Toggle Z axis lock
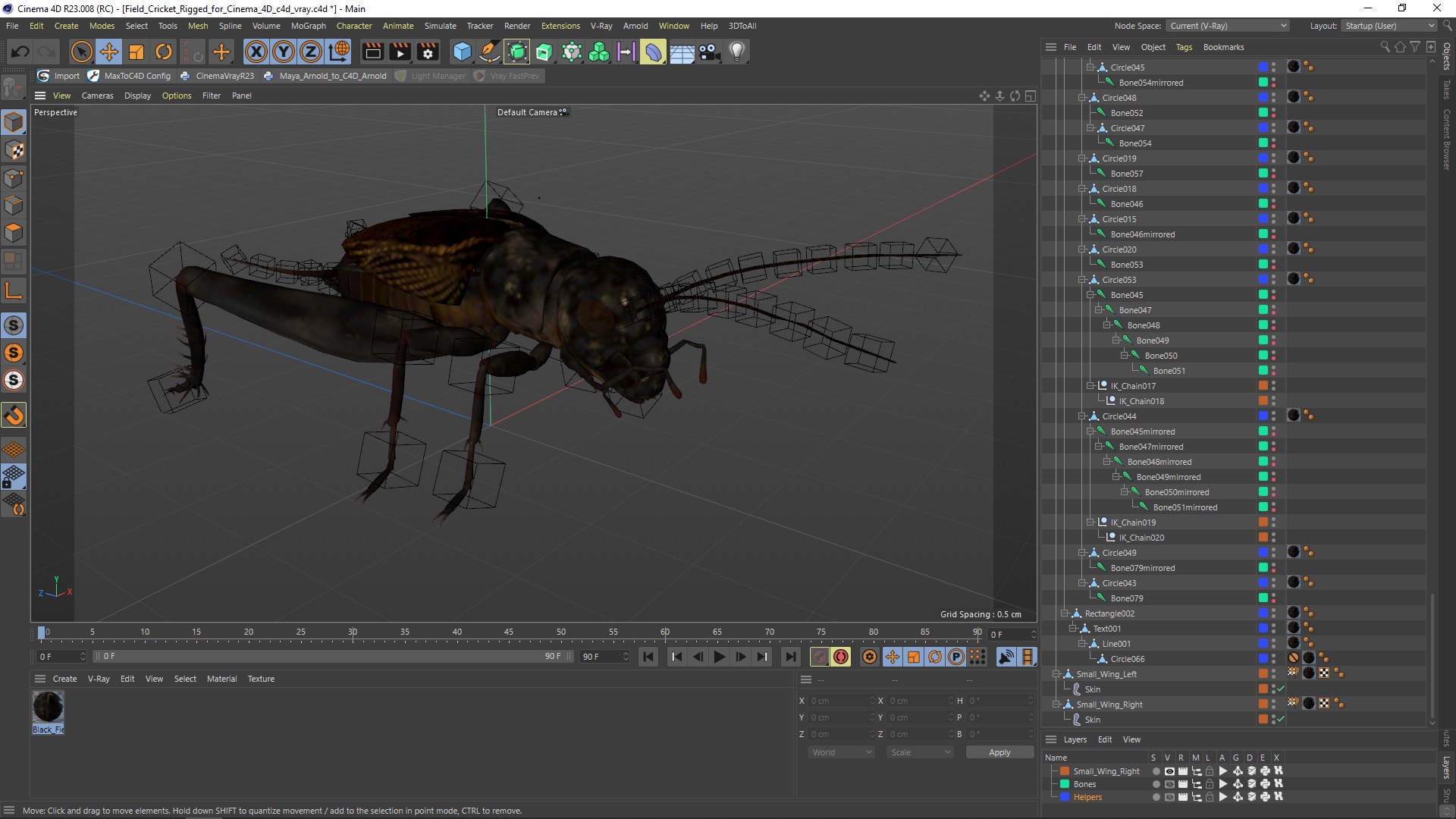 (311, 52)
